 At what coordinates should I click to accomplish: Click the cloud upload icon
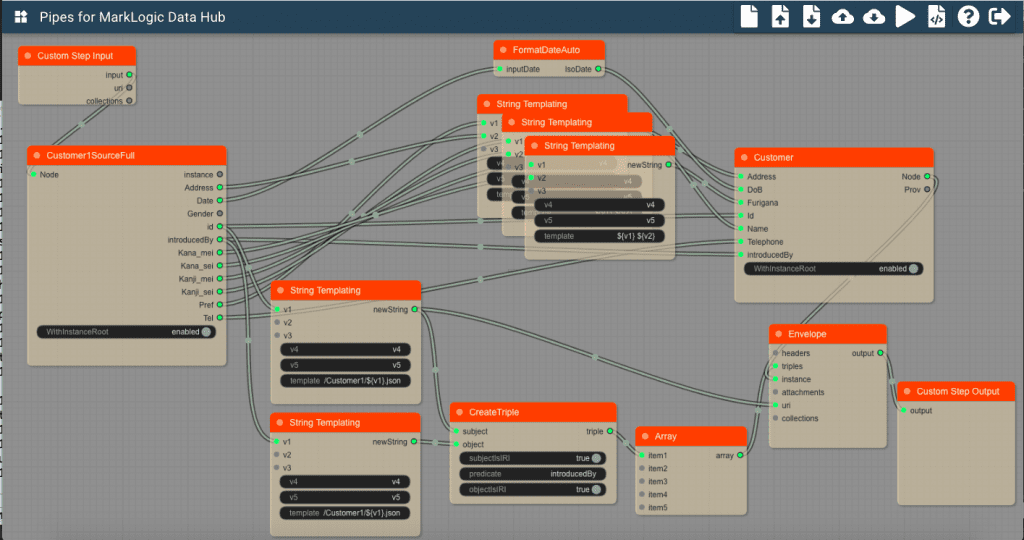(843, 16)
